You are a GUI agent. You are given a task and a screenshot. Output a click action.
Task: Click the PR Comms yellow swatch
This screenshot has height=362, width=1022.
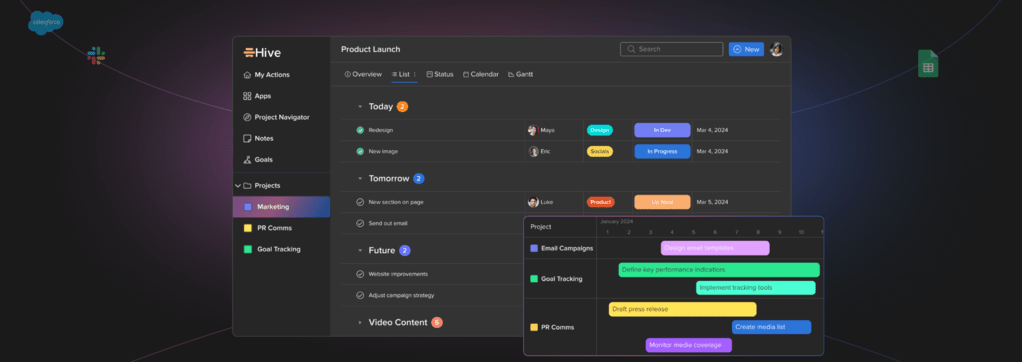[248, 228]
